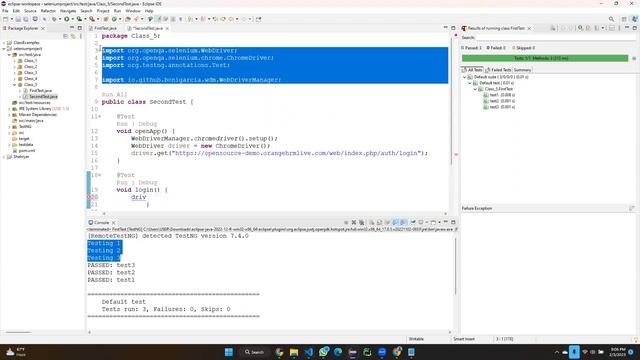Open the Run menu
The height and width of the screenshot is (360, 640).
coord(118,11)
